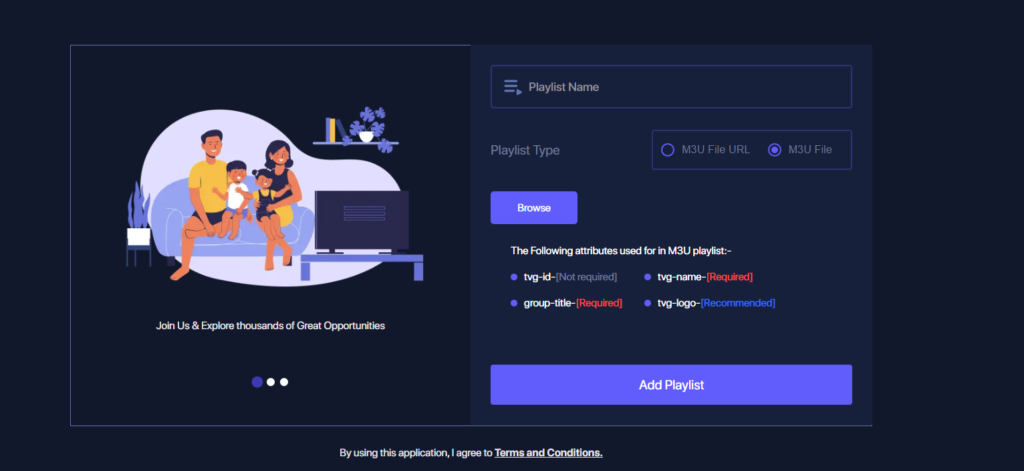Image resolution: width=1024 pixels, height=471 pixels.
Task: Focus the Playlist Name input field
Action: (671, 86)
